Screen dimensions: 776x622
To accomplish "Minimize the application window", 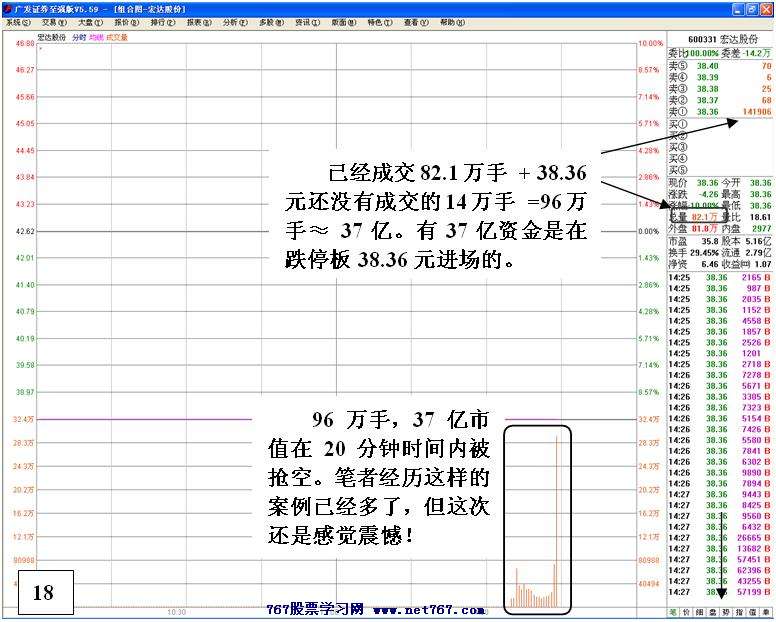I will [739, 9].
